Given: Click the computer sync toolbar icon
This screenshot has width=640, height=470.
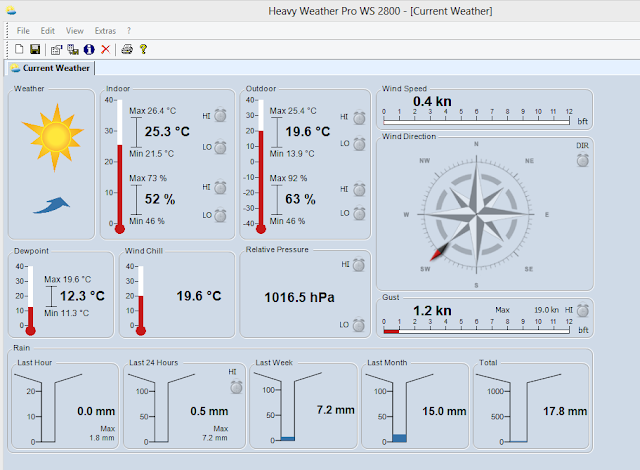Looking at the screenshot, I should [73, 50].
